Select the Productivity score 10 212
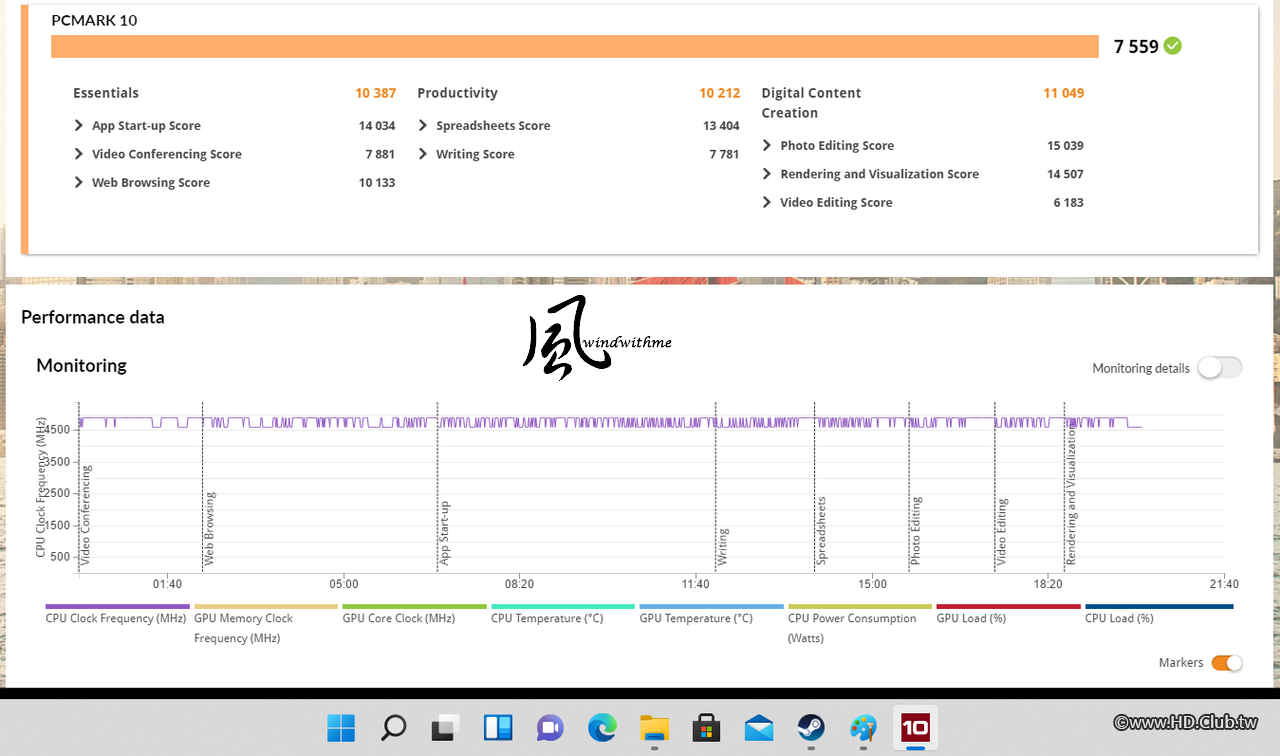Viewport: 1280px width, 756px height. [x=720, y=93]
